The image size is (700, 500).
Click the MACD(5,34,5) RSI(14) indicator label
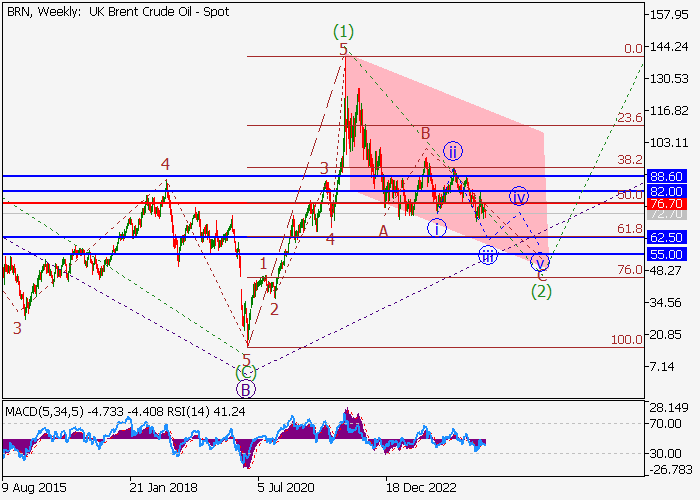[125, 411]
